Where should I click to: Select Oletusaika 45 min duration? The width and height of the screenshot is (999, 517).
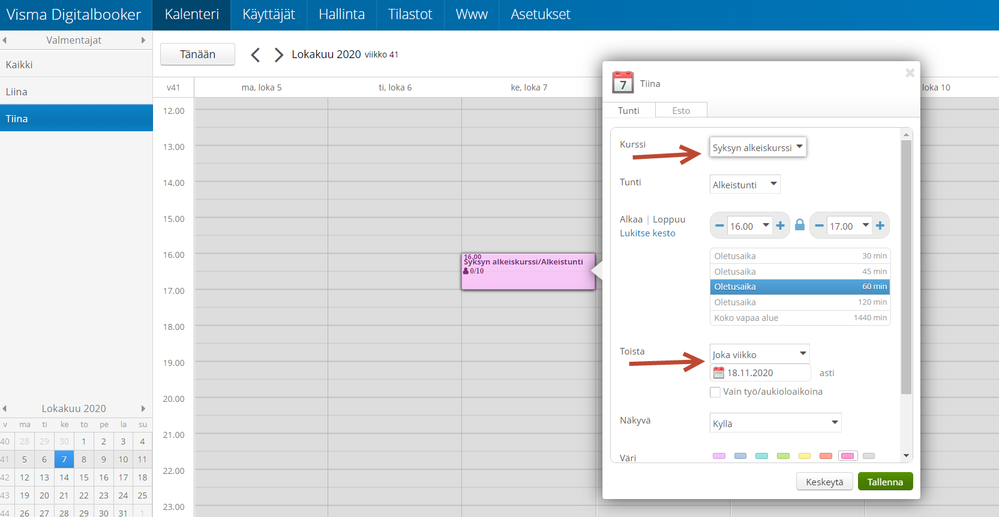coord(800,272)
